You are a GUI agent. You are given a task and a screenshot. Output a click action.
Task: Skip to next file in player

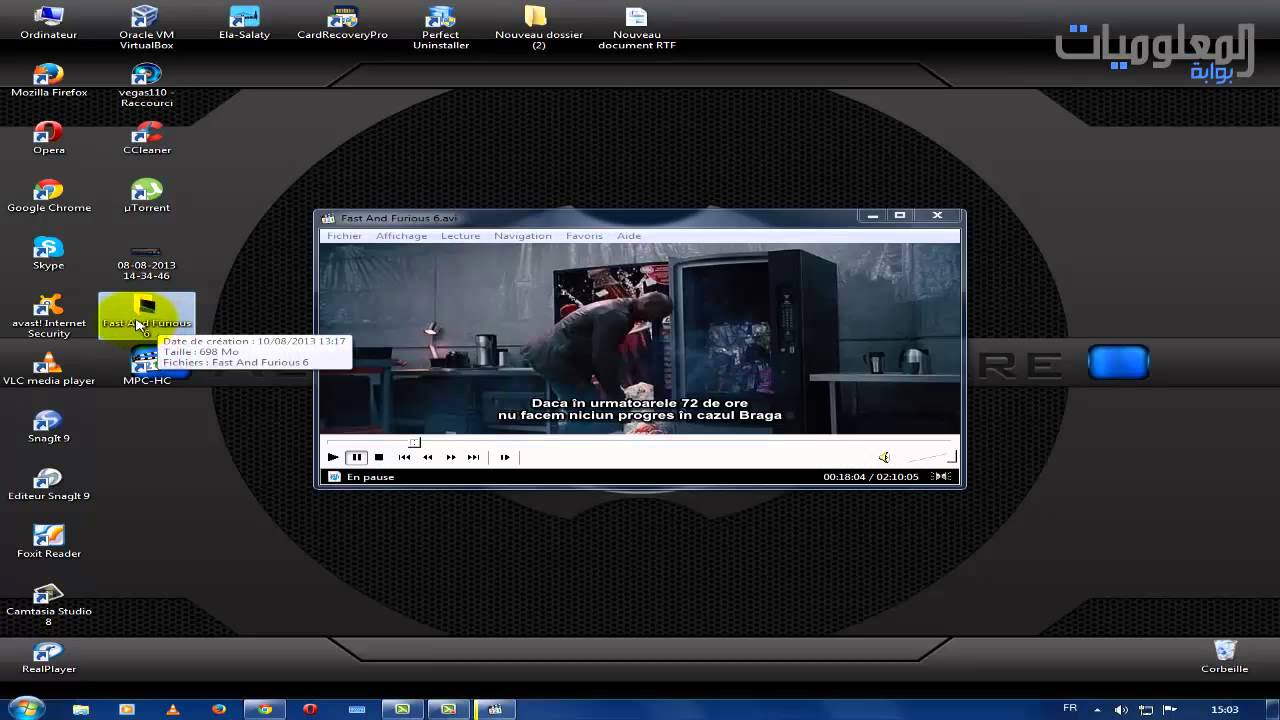coord(473,457)
